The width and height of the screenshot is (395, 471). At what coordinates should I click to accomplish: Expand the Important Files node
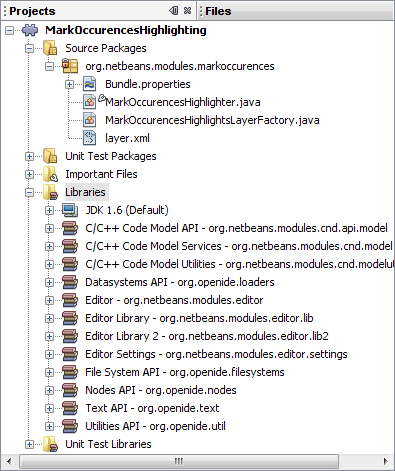coord(29,175)
